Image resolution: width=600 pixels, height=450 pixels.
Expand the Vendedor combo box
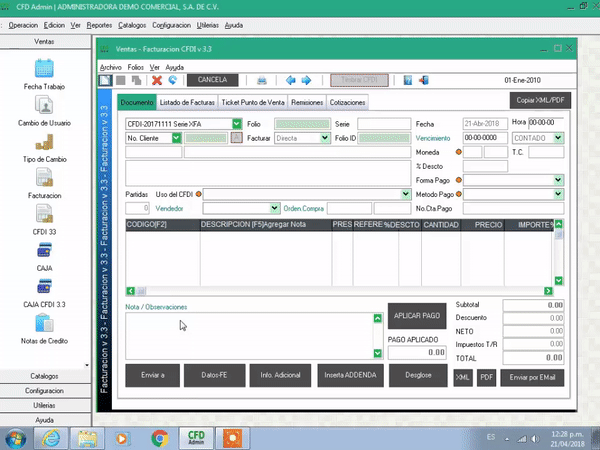pos(274,208)
